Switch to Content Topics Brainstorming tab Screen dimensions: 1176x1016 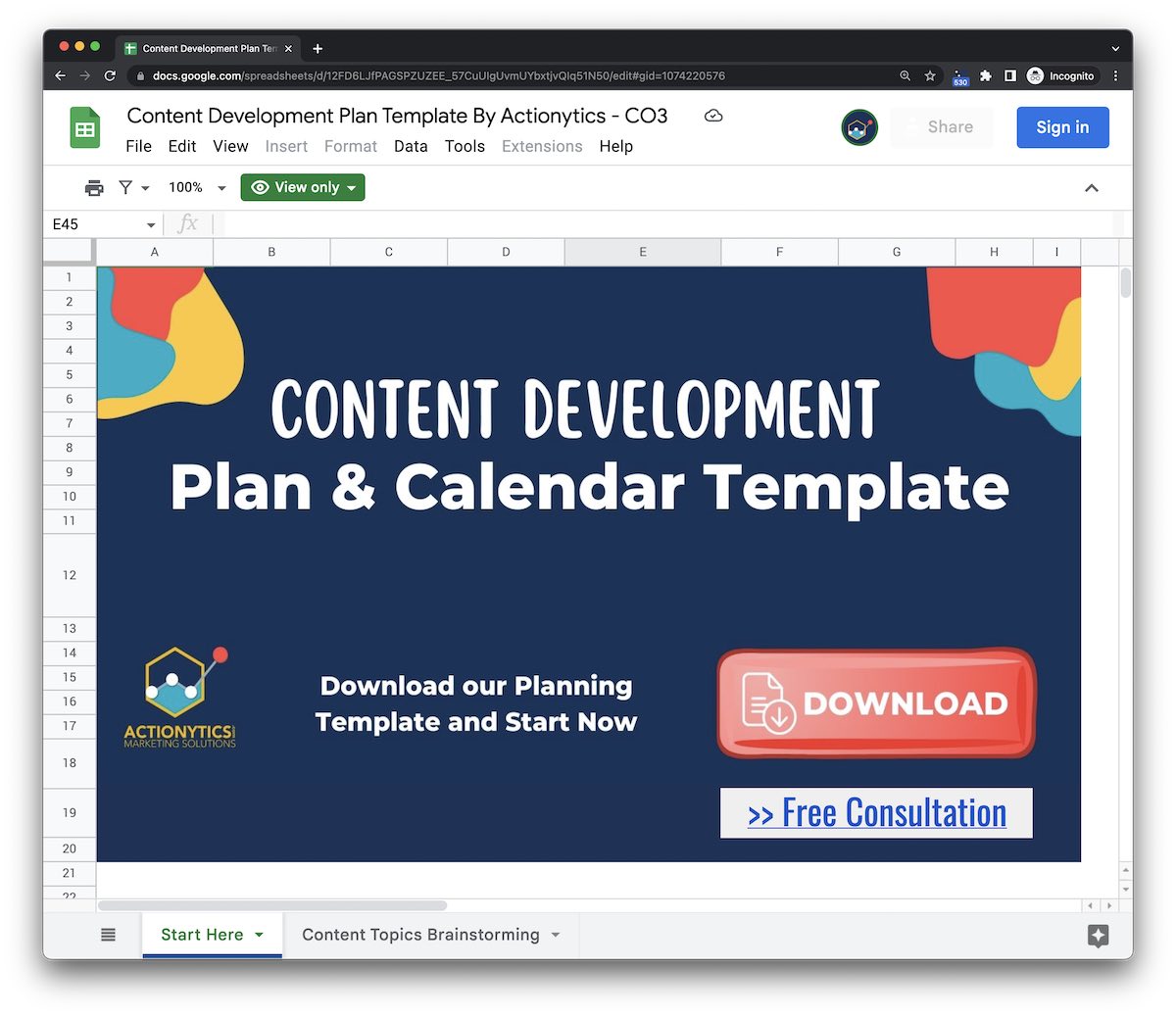(x=421, y=935)
